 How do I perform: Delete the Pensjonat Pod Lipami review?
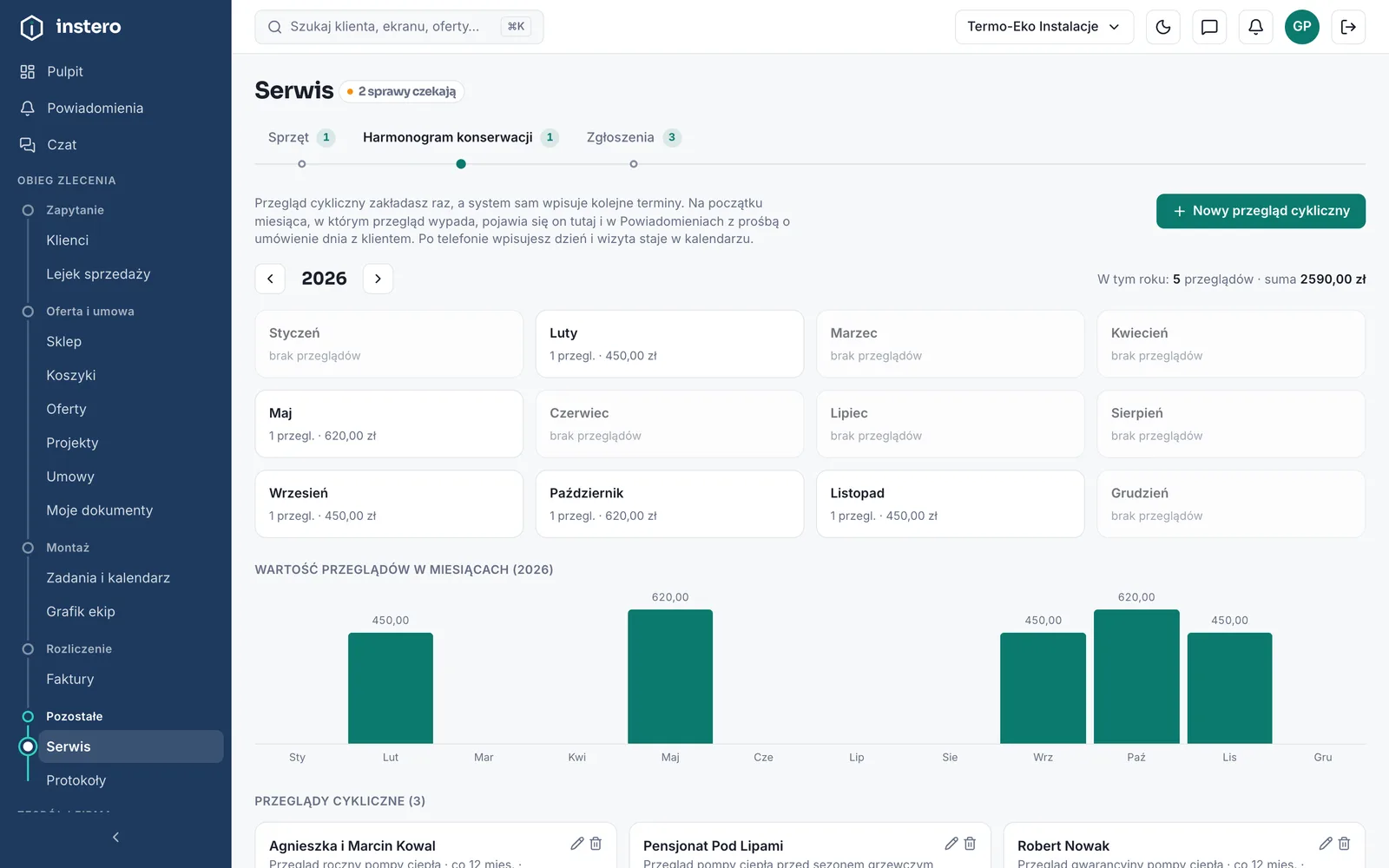click(970, 844)
